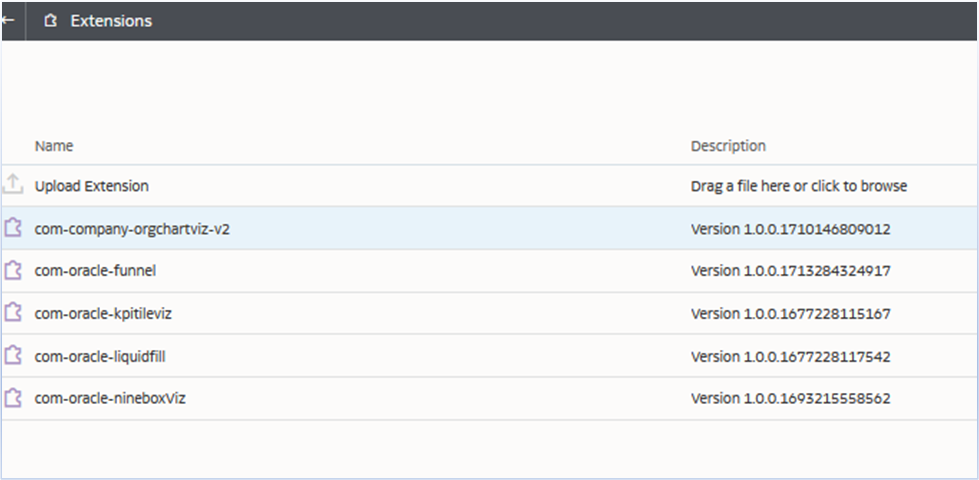Click the back arrow in header
This screenshot has height=480, width=979.
(8, 20)
